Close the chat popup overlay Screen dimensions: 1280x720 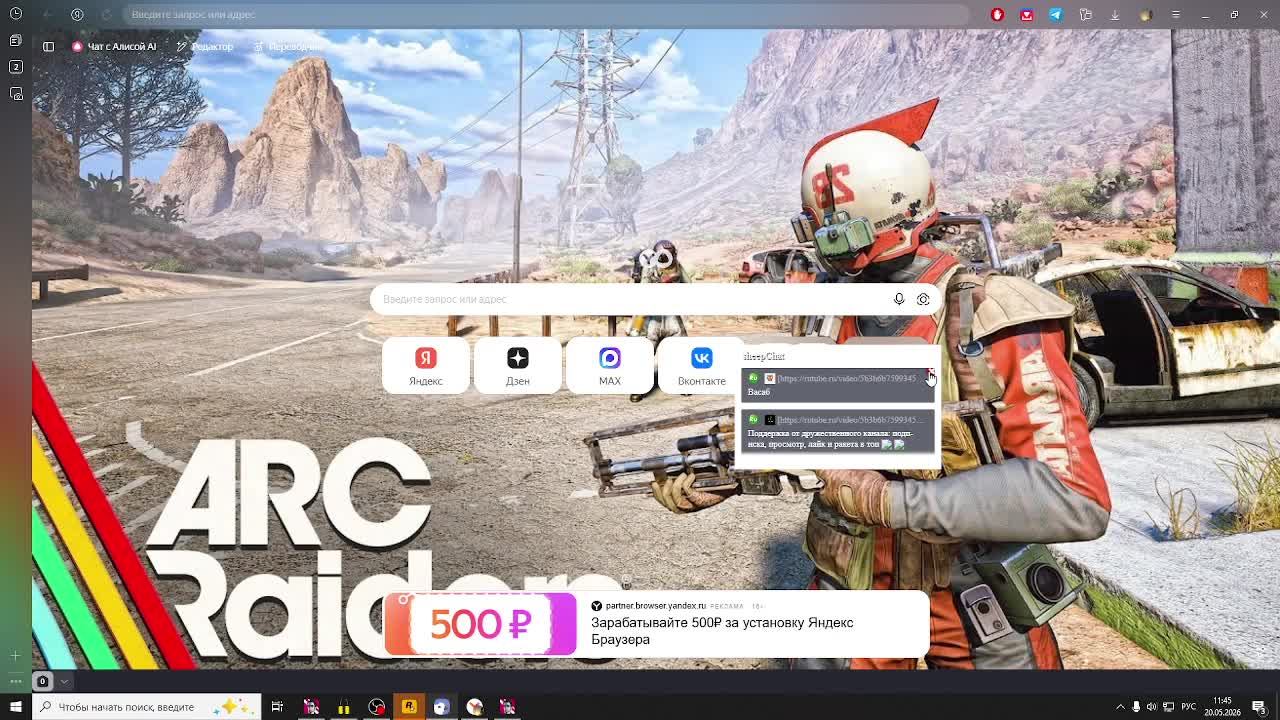pyautogui.click(x=931, y=372)
